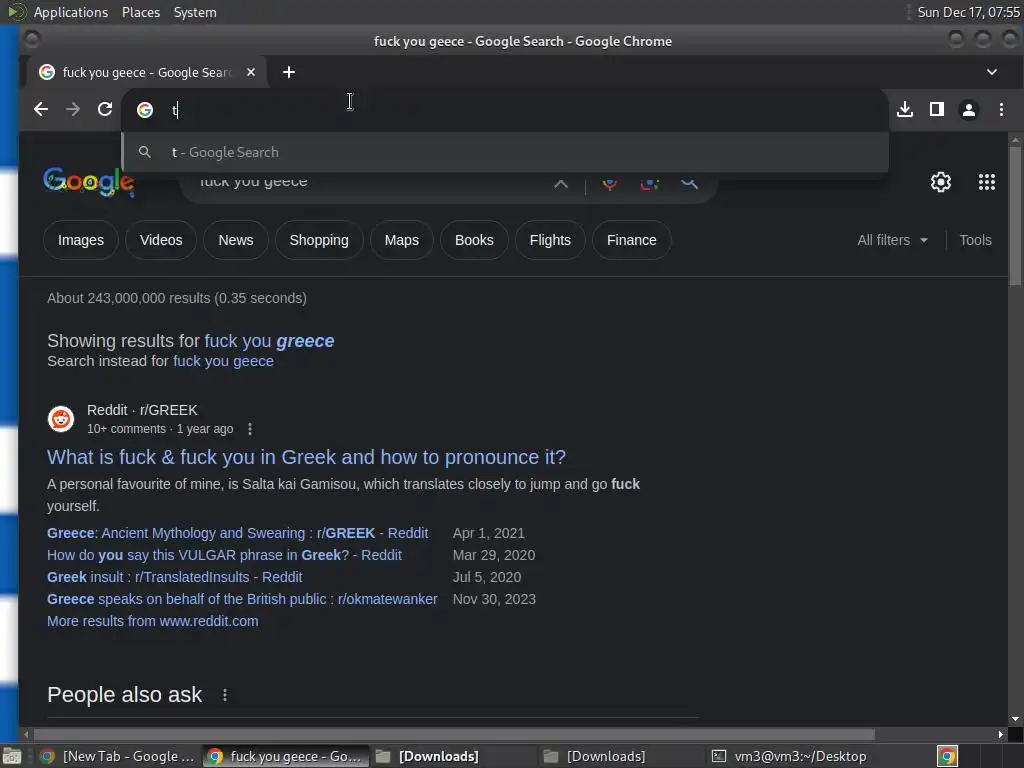
Task: Close the 'fuck you geece' tab
Action: tap(251, 72)
